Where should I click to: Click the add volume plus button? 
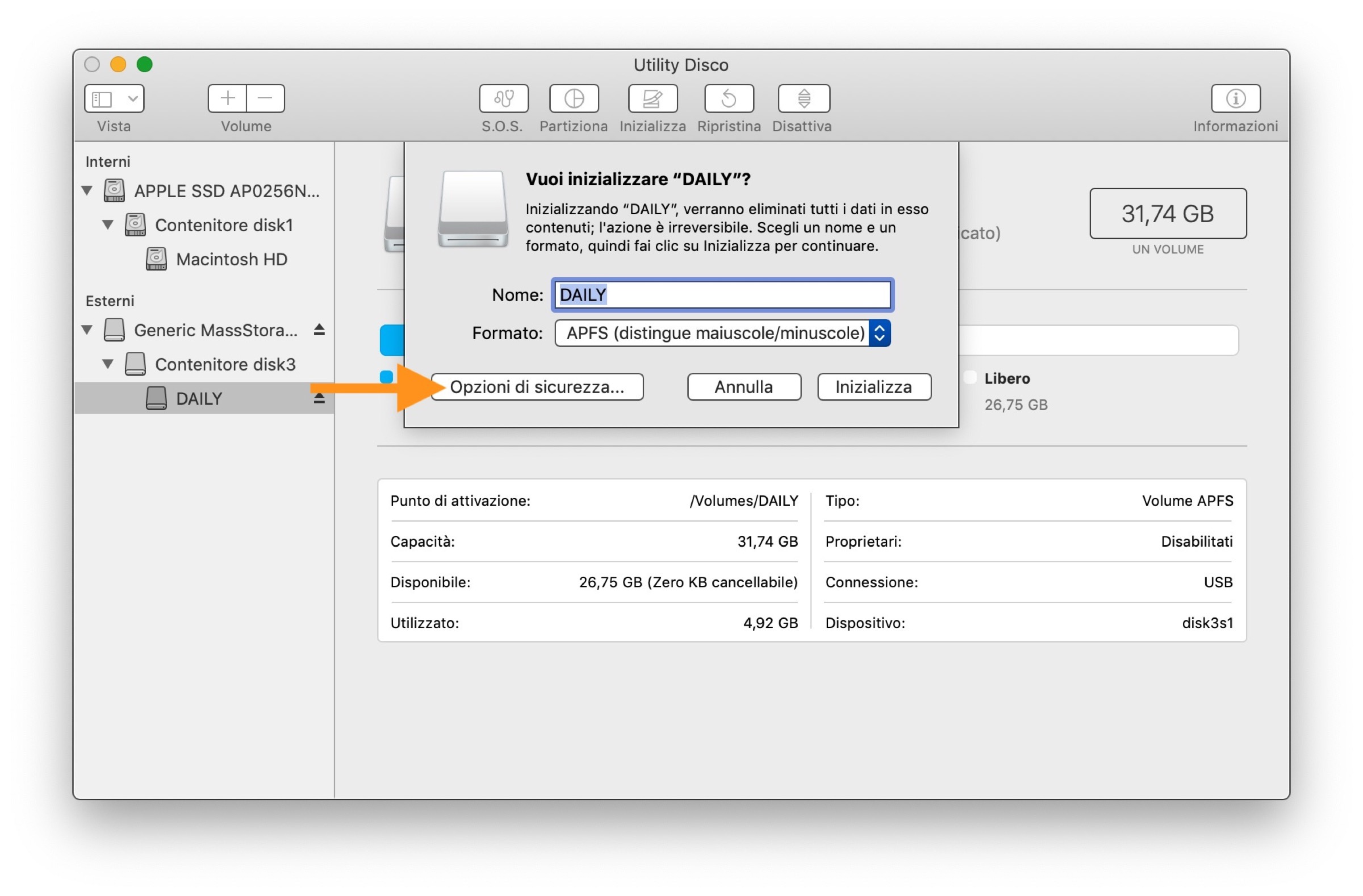(x=227, y=98)
